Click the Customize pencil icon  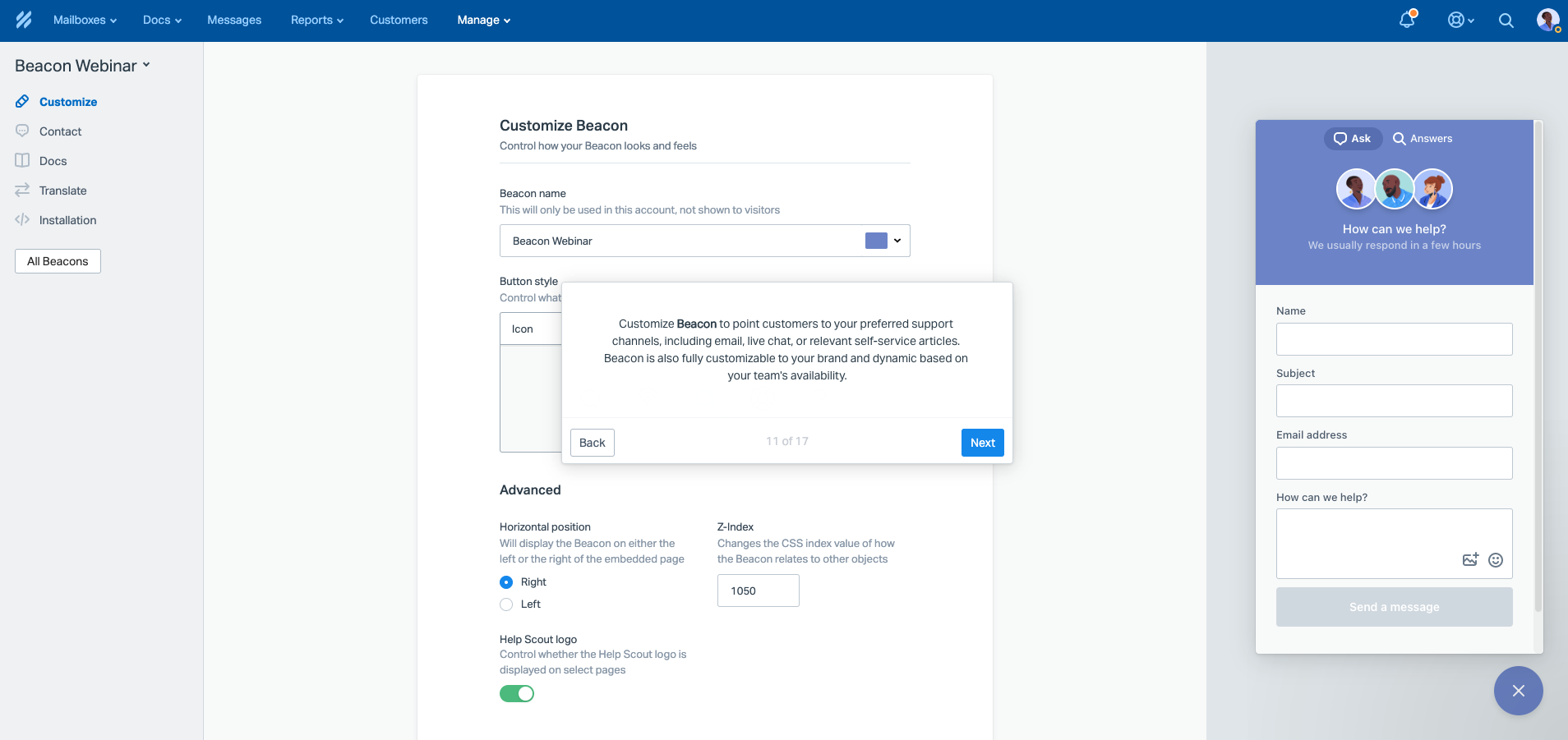[22, 102]
